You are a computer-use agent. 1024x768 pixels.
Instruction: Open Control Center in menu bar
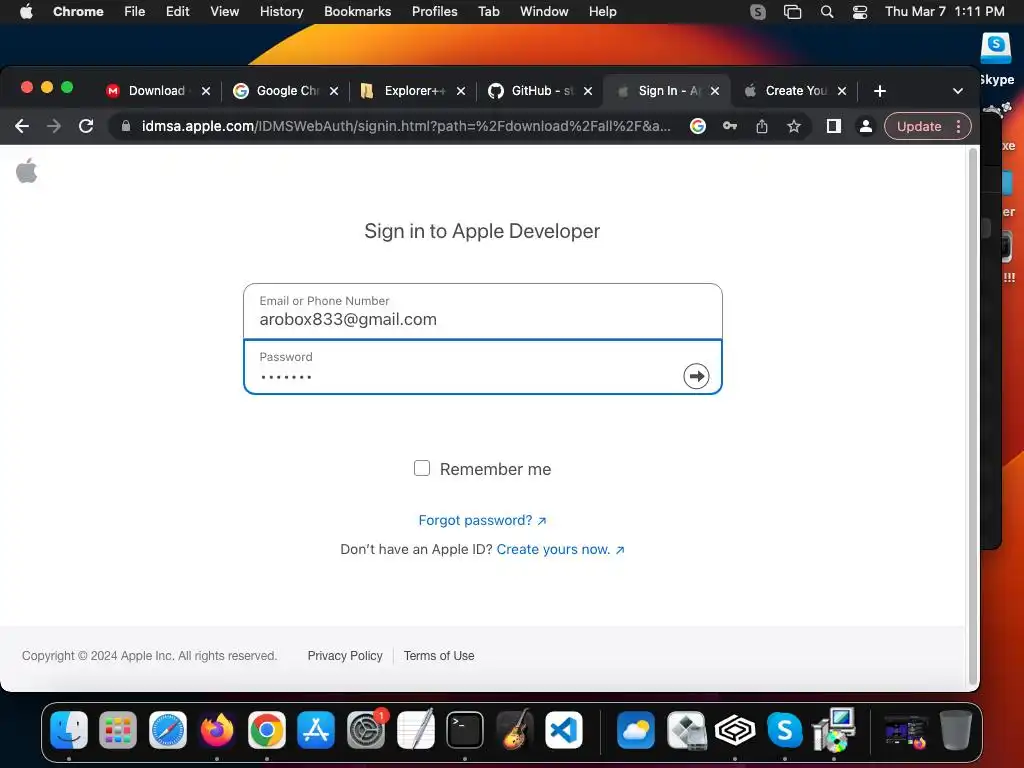(x=860, y=12)
